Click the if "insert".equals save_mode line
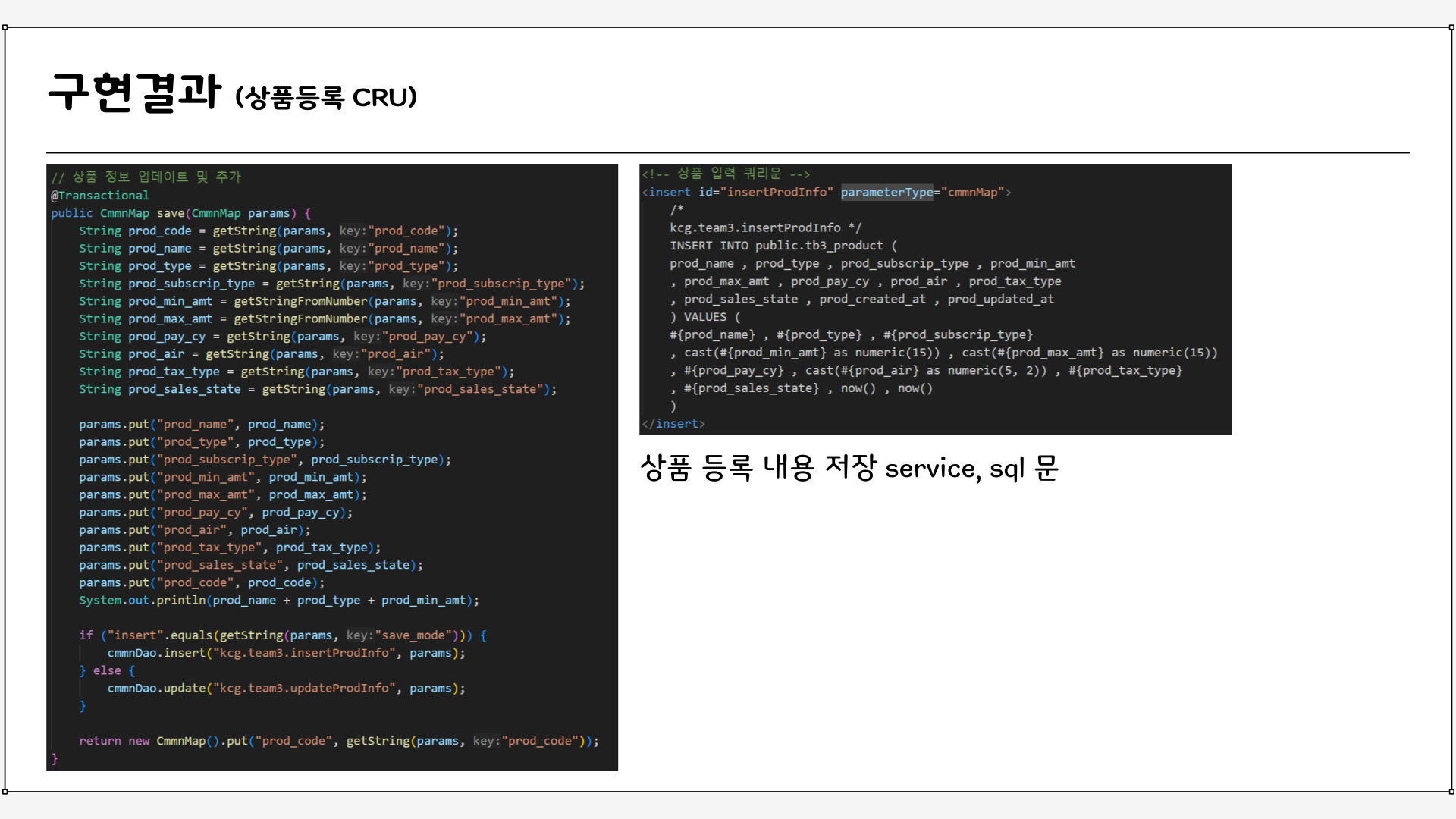The height and width of the screenshot is (819, 1456). [283, 635]
